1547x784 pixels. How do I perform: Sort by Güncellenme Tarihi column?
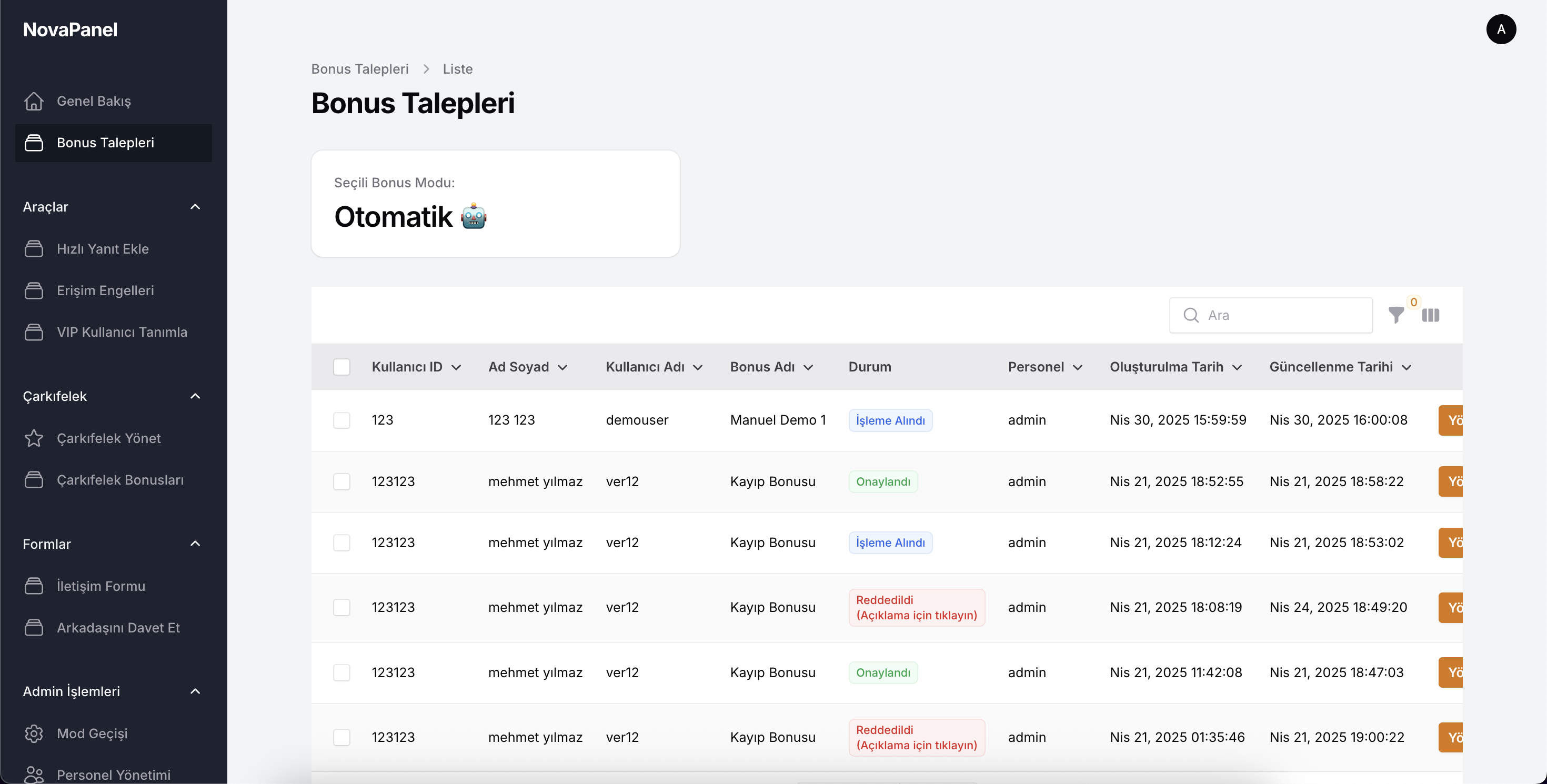[x=1340, y=367]
